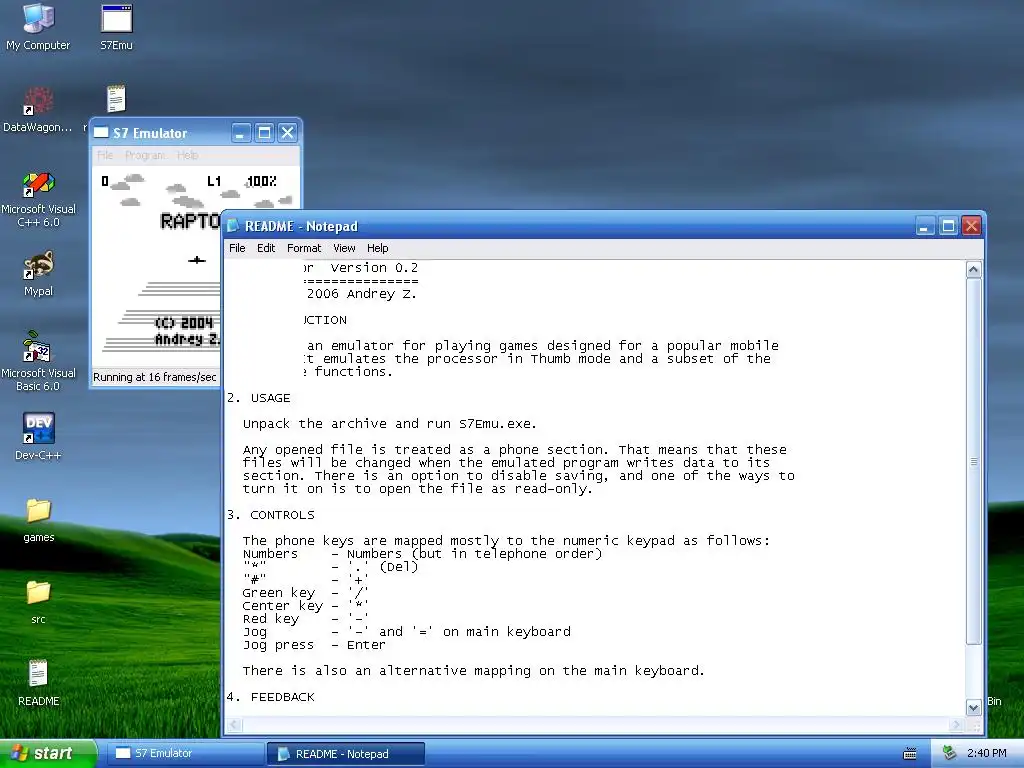Image resolution: width=1024 pixels, height=768 pixels.
Task: Click the '2006 Andrey Z.' line in Notepad
Action: pos(361,294)
